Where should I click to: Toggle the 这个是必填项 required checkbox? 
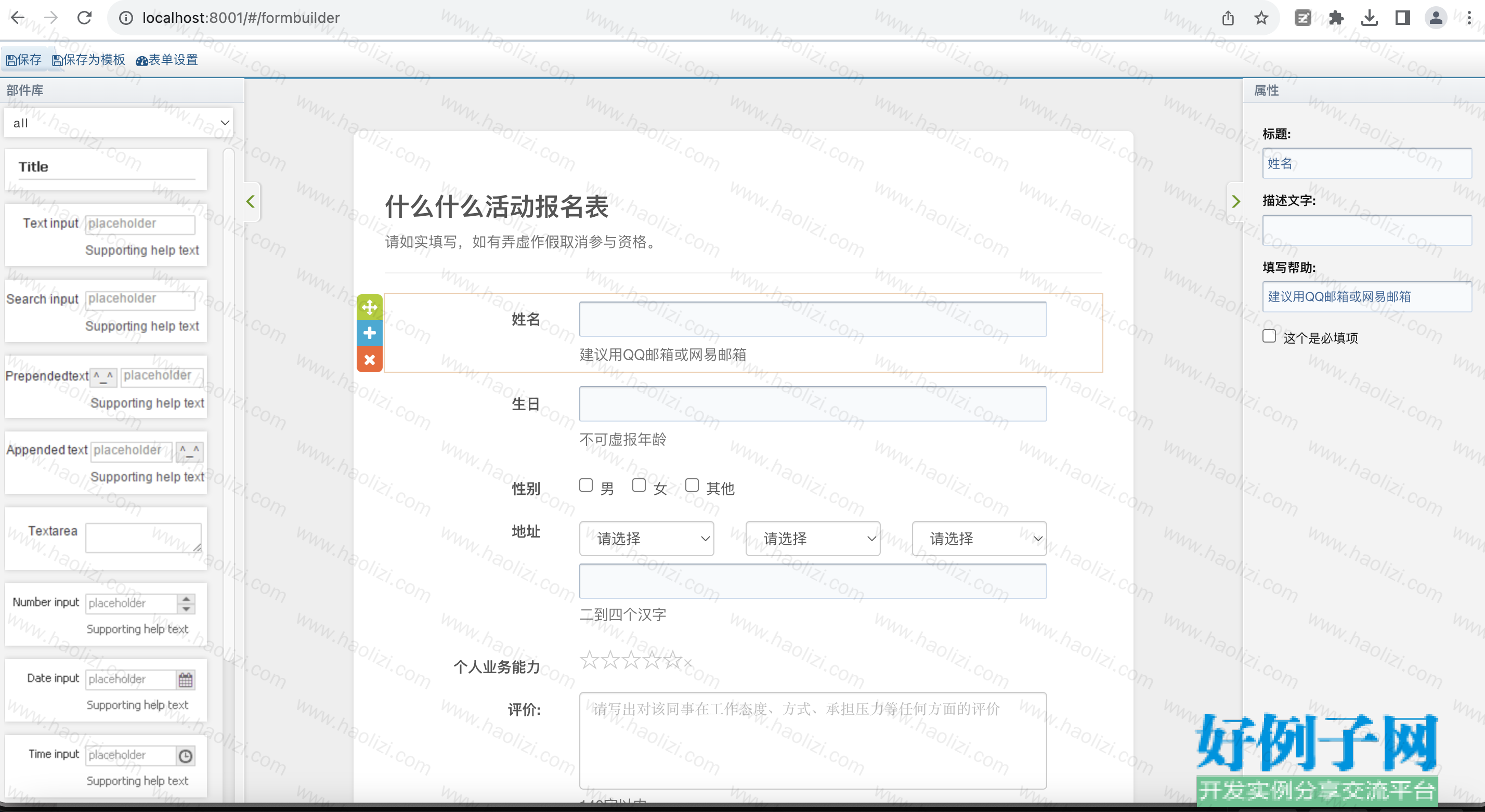pos(1269,336)
